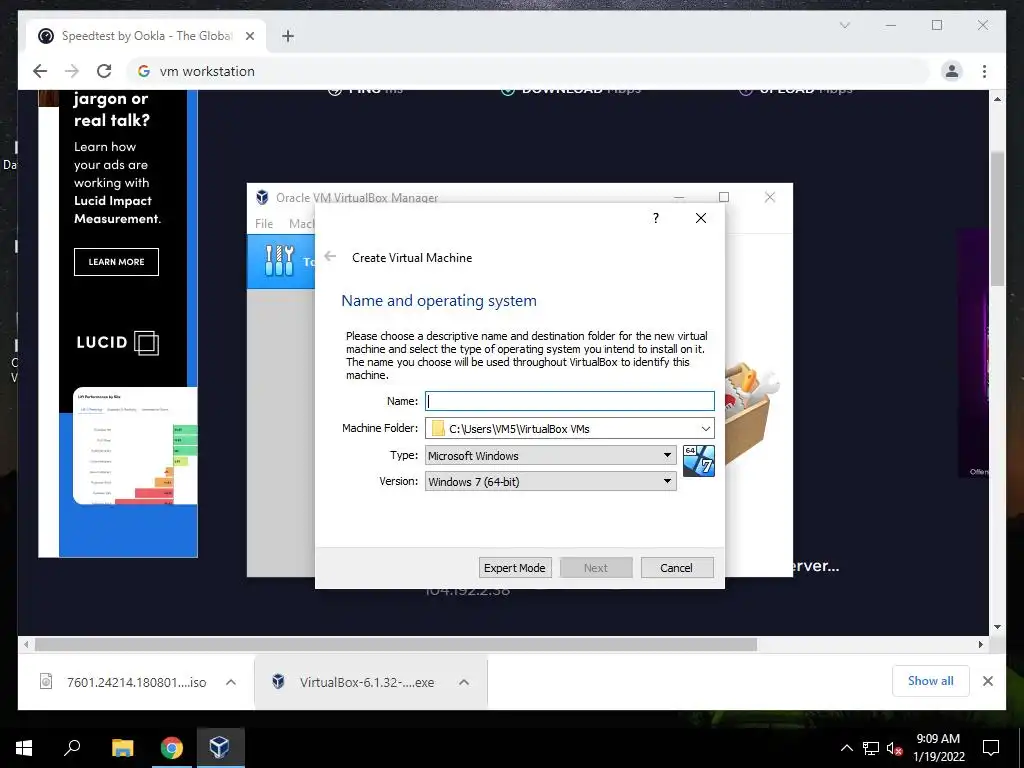The width and height of the screenshot is (1024, 768).
Task: Click the horizontal scrollbar left arrow
Action: (26, 645)
